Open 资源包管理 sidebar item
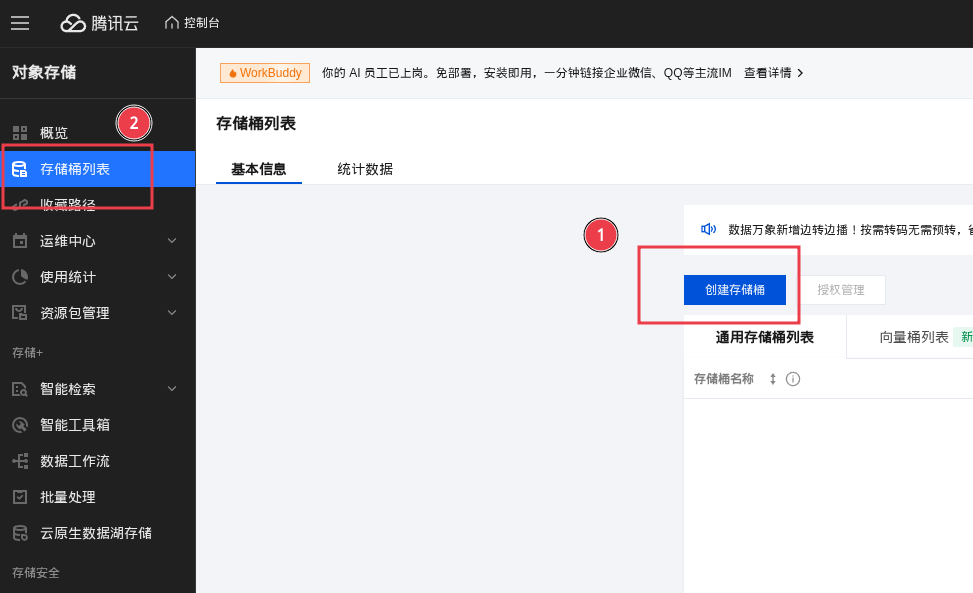The height and width of the screenshot is (593, 973). 97,313
